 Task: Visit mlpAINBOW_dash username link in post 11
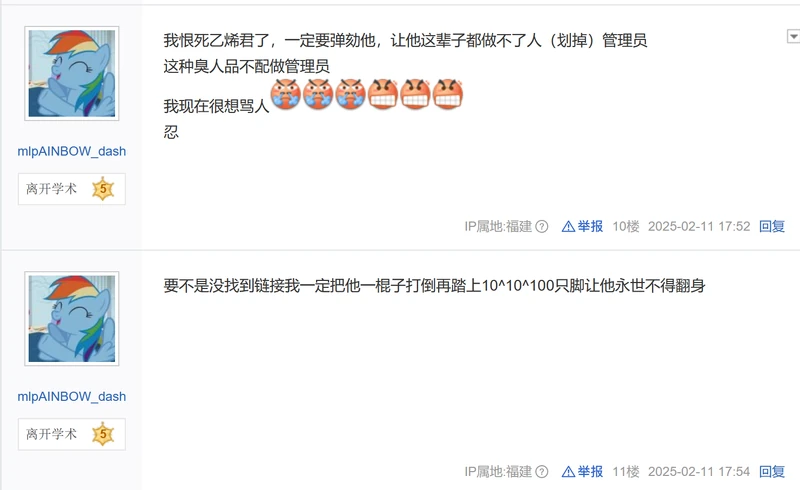tap(71, 397)
